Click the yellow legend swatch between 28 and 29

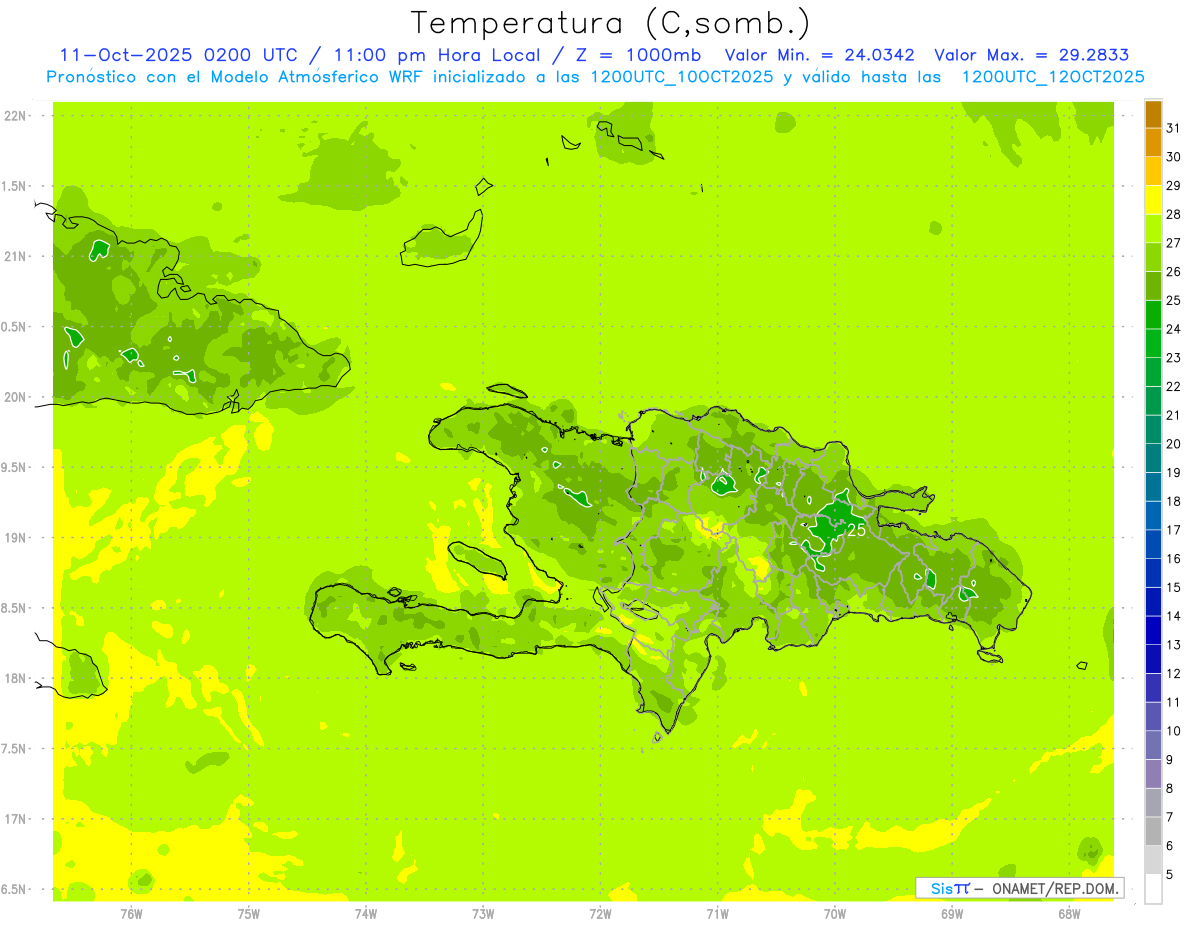click(x=1153, y=200)
